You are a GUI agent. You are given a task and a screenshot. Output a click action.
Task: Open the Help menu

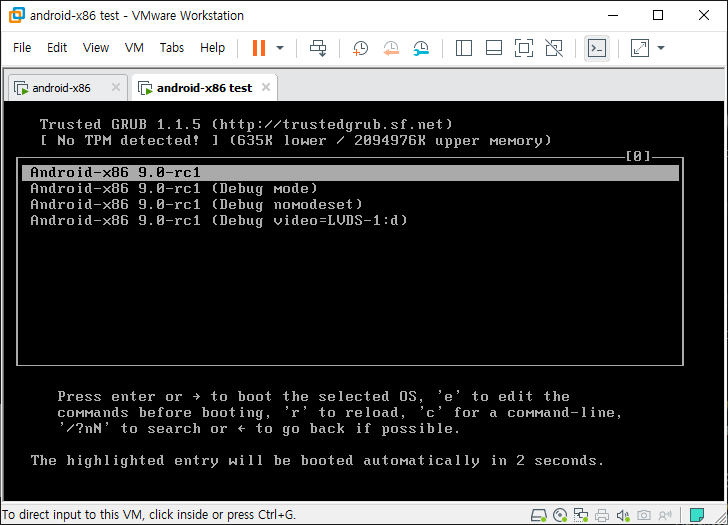coord(212,47)
